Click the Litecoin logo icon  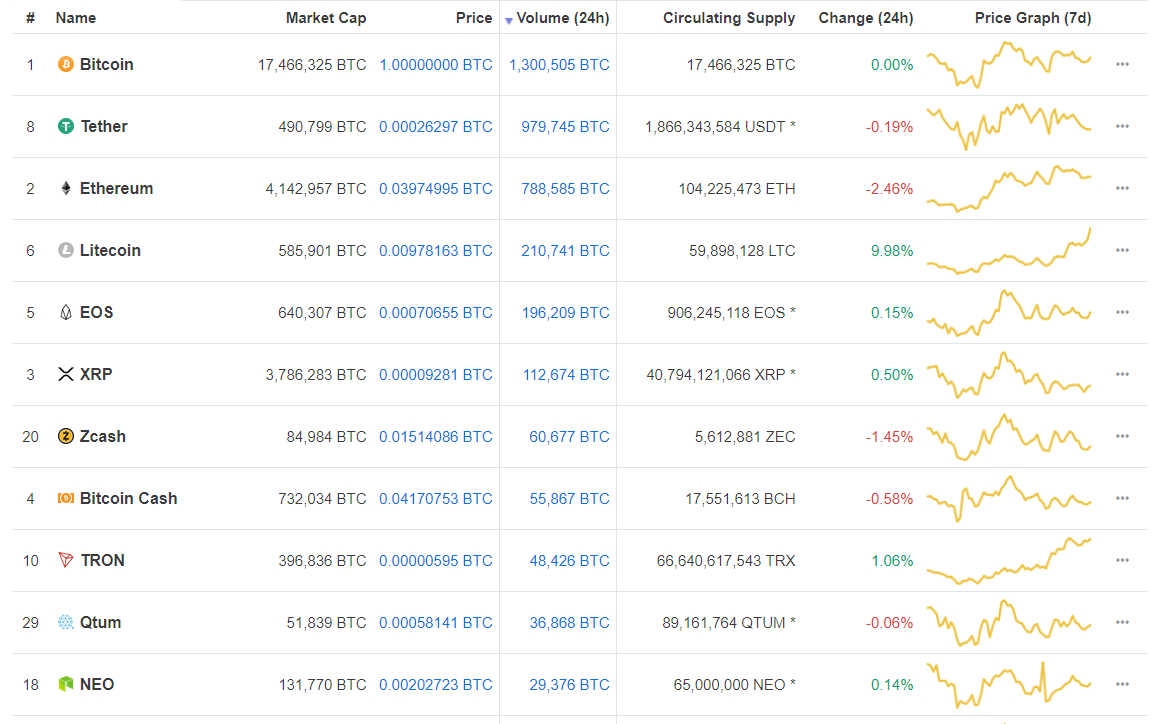coord(66,251)
